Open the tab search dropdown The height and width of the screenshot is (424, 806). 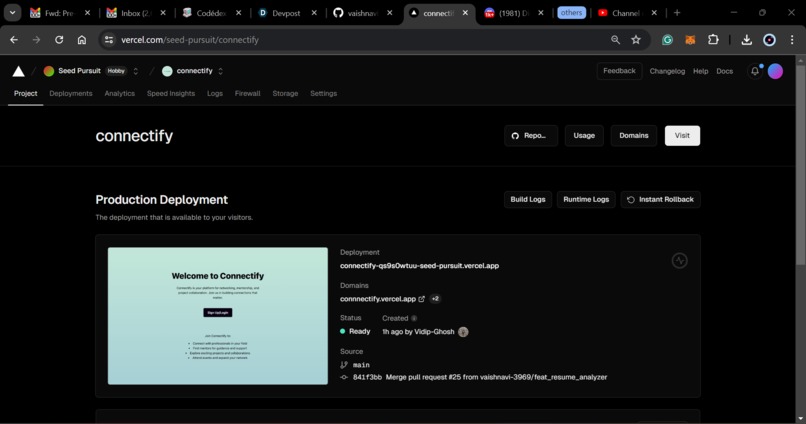[12, 13]
